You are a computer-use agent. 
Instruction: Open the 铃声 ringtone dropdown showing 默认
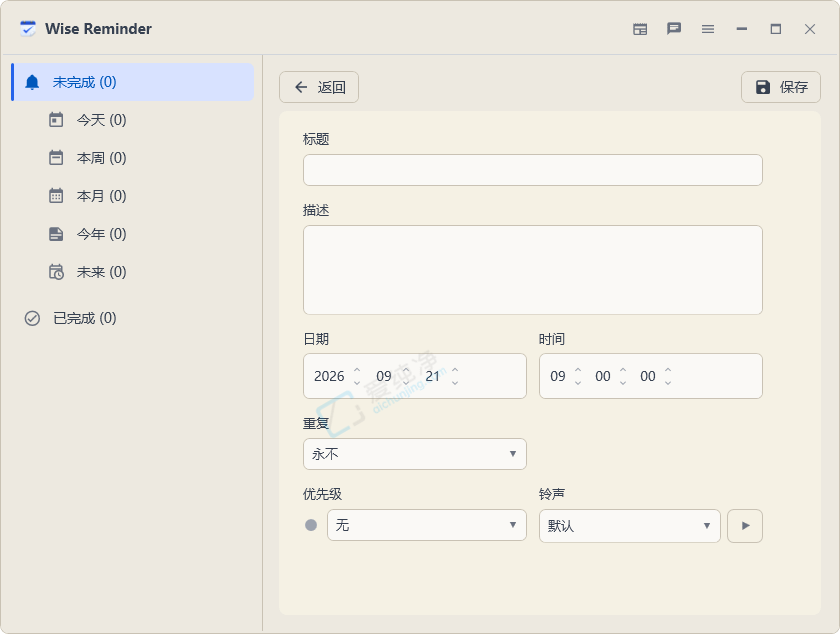point(629,526)
